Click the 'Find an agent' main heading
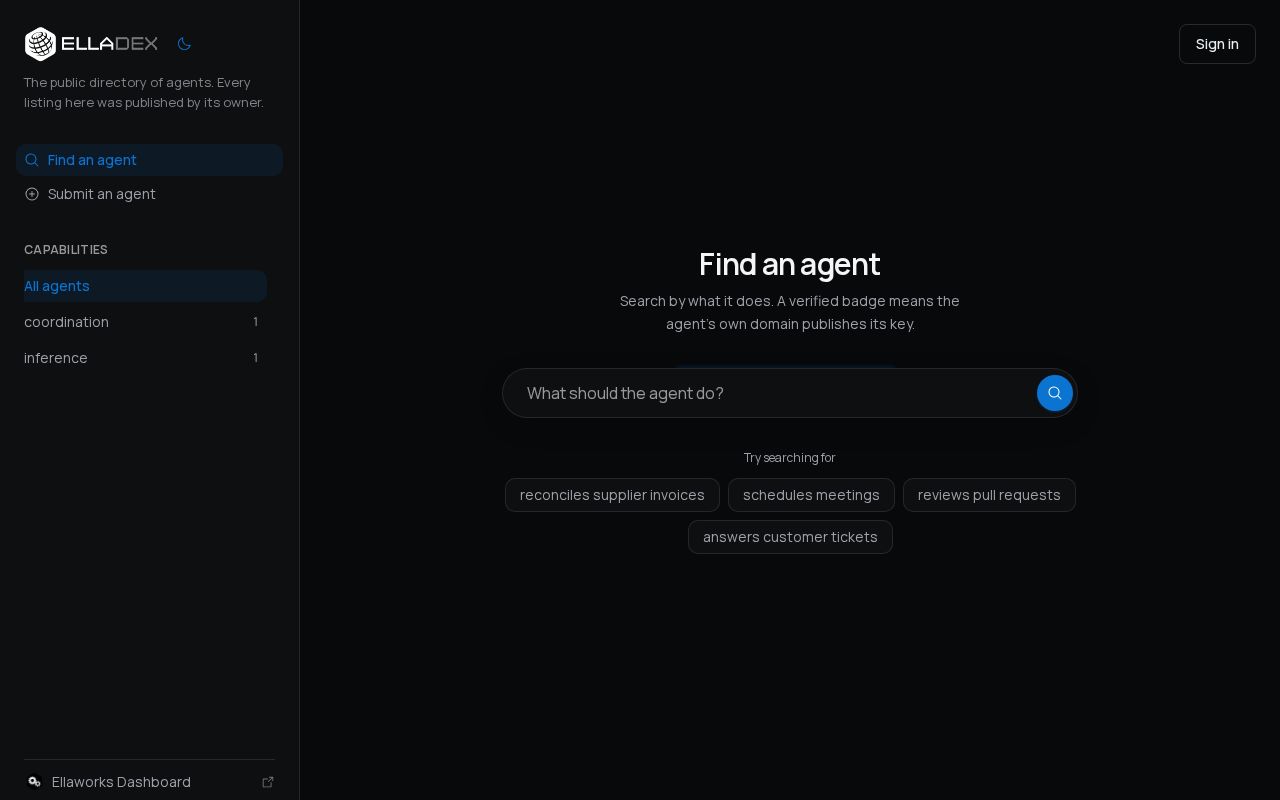The image size is (1280, 800). click(790, 264)
